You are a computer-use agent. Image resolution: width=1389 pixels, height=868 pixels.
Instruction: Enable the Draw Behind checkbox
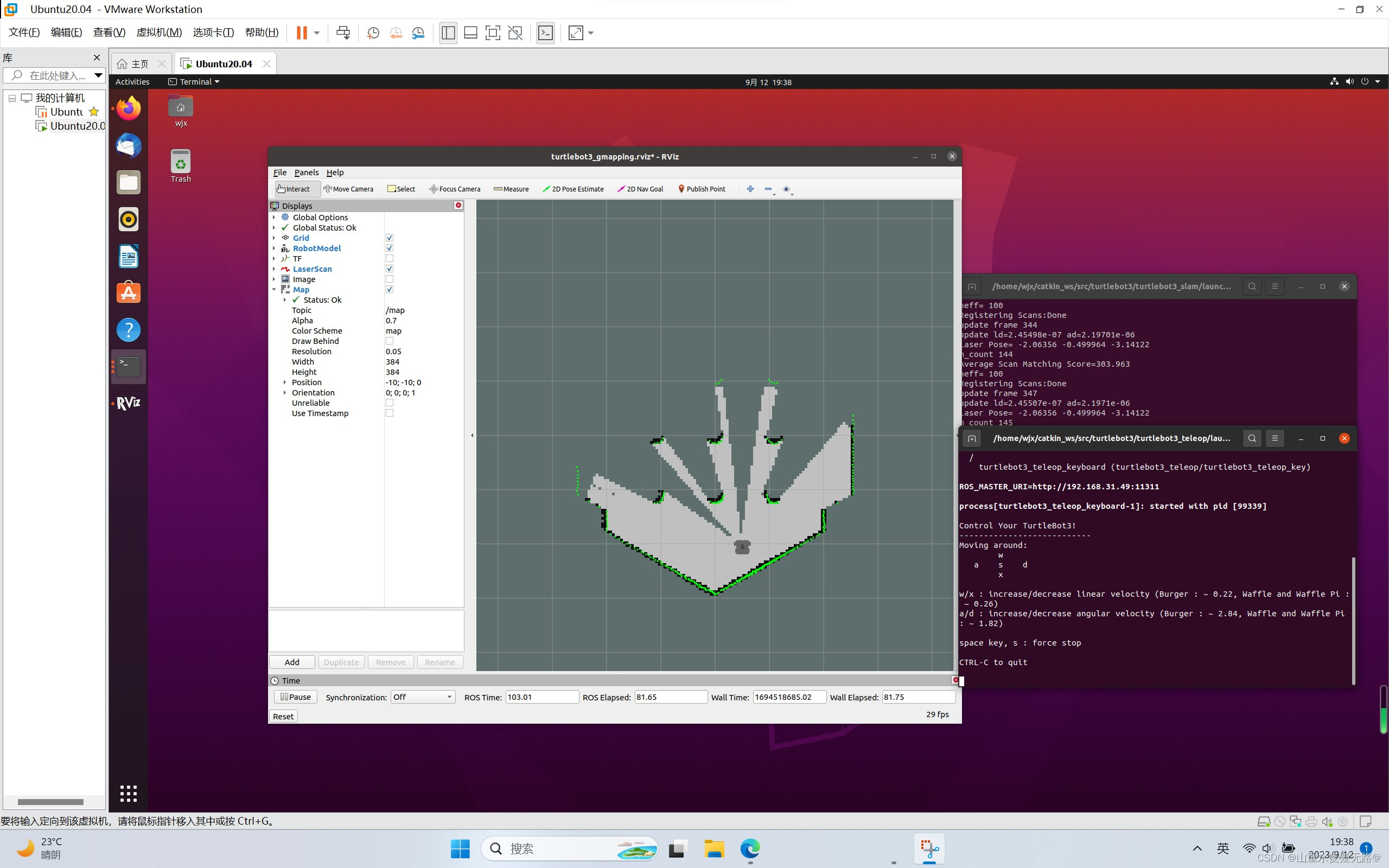(x=389, y=341)
